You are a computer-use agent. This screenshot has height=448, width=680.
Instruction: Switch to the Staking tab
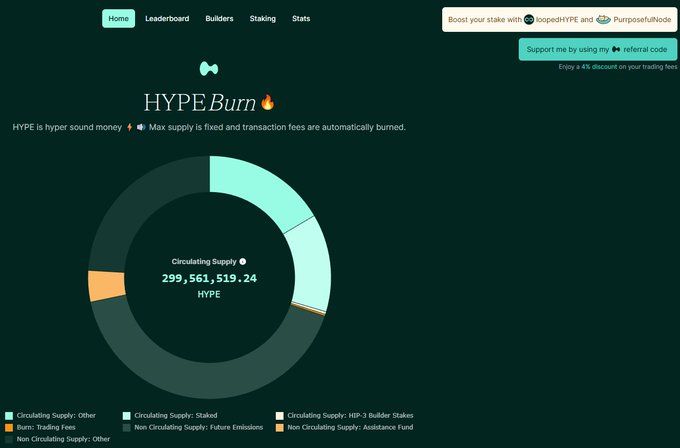coord(262,19)
